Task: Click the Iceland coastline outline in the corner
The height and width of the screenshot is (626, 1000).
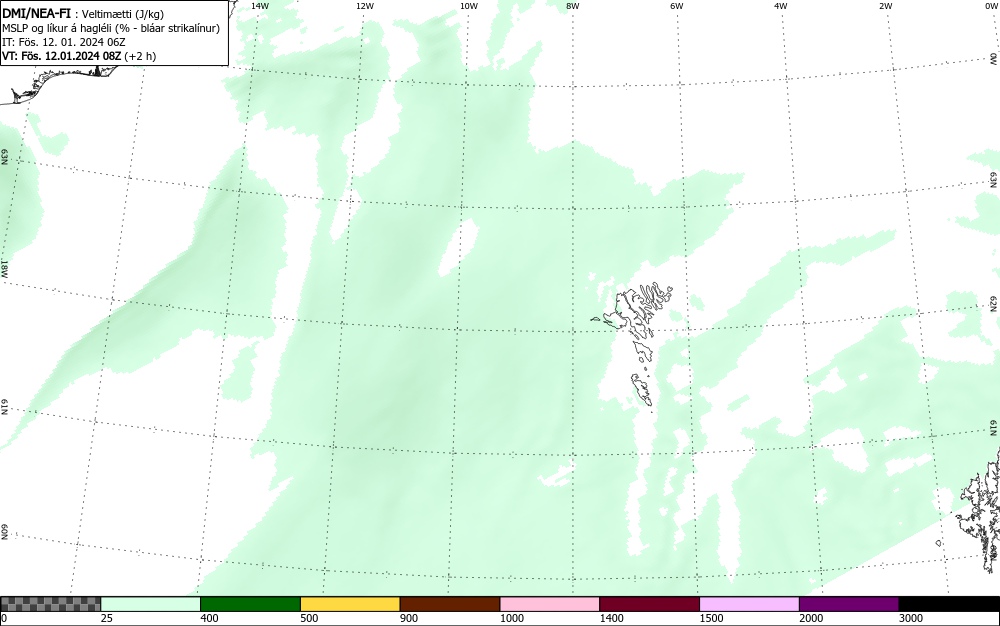Action: [x=61, y=83]
